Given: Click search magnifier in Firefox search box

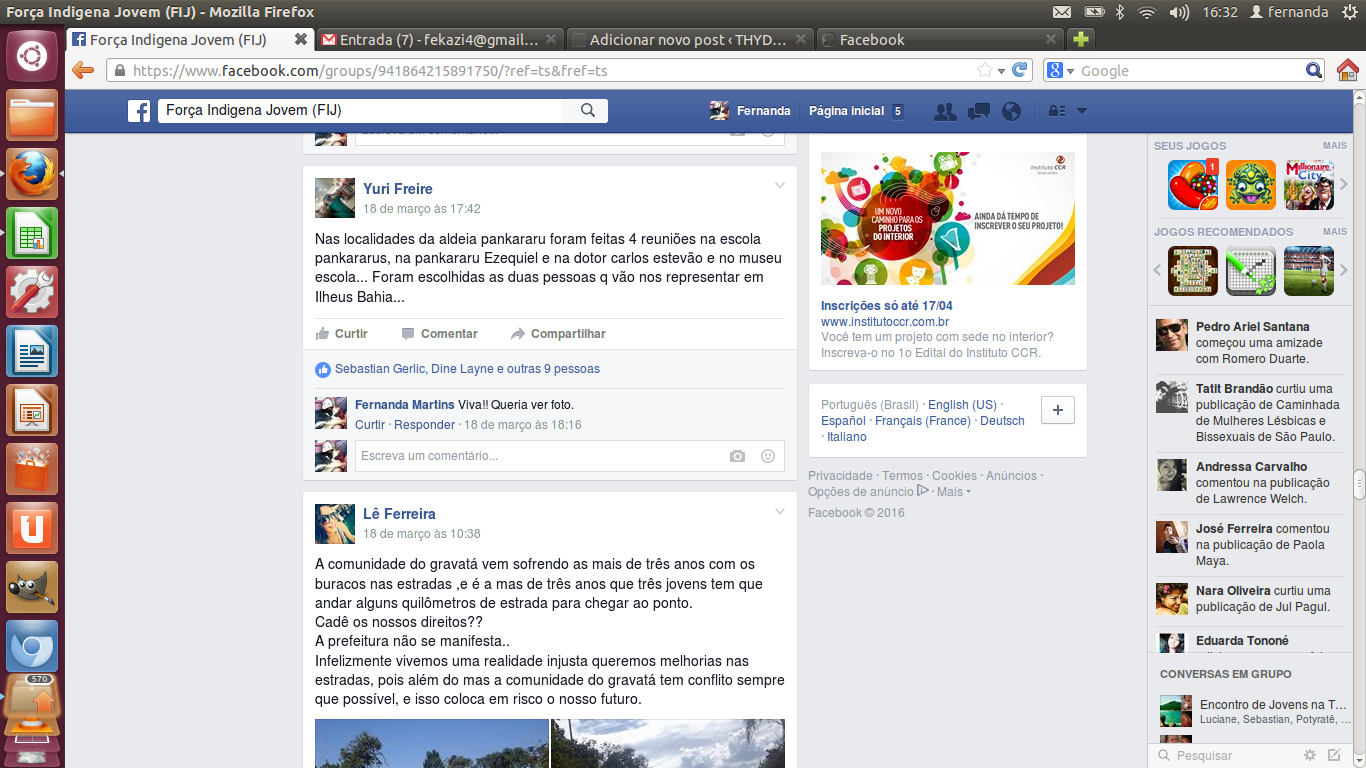Looking at the screenshot, I should pyautogui.click(x=1315, y=70).
